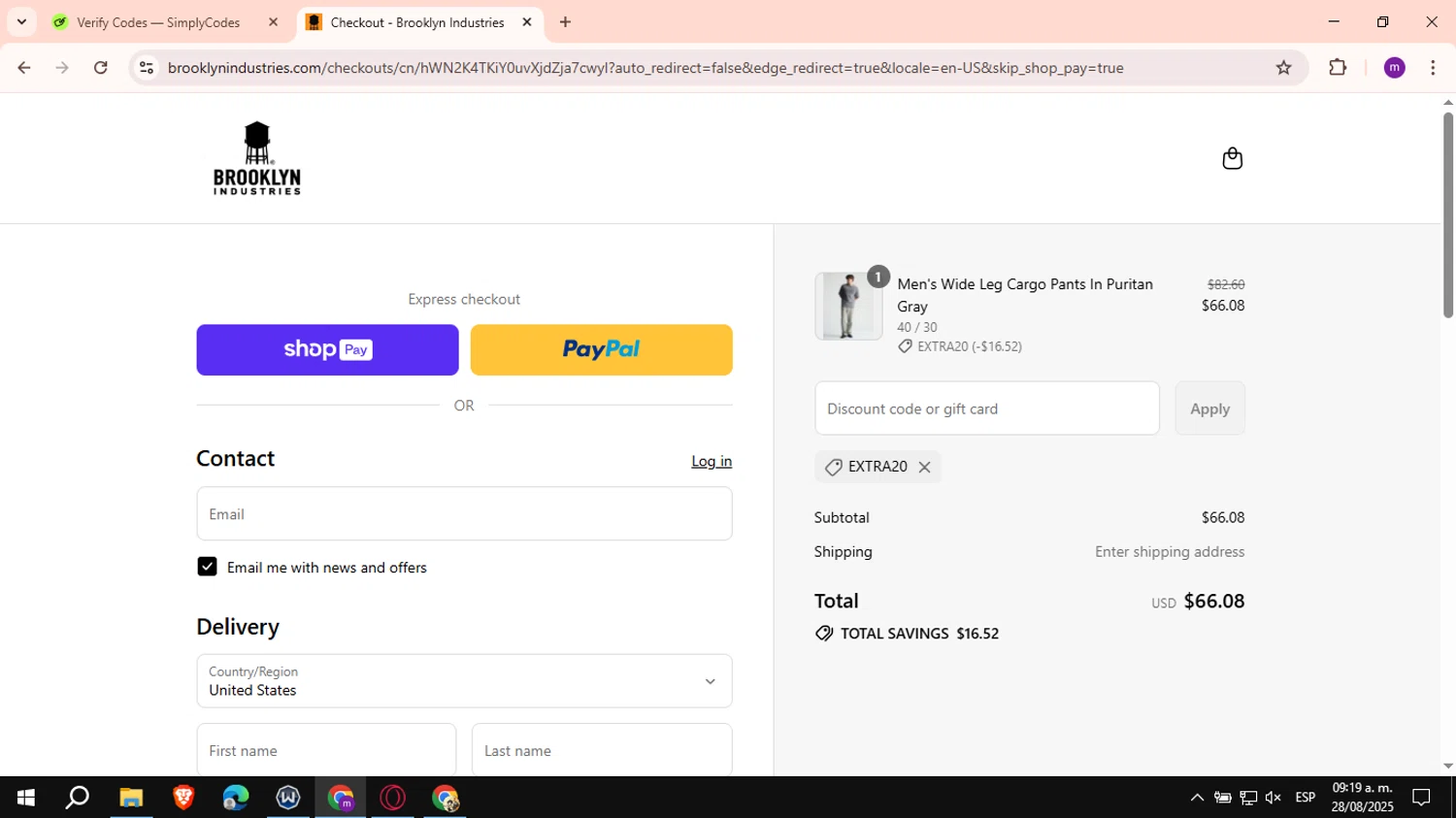Focus the Last name field
Screen dimensions: 1456x818
click(602, 750)
